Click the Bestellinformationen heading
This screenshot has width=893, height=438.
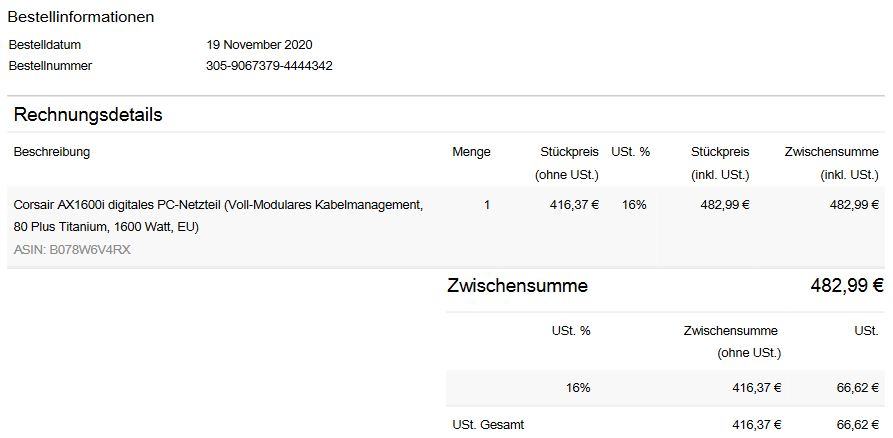pos(81,17)
